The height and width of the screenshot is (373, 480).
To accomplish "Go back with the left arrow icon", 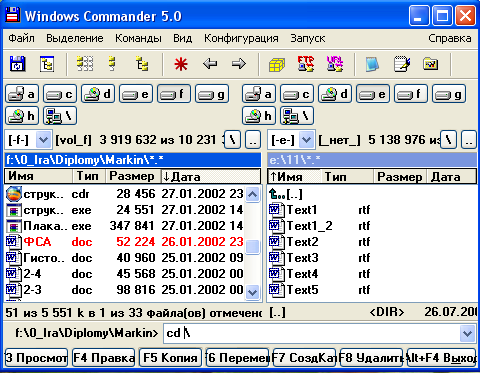I will [x=210, y=63].
